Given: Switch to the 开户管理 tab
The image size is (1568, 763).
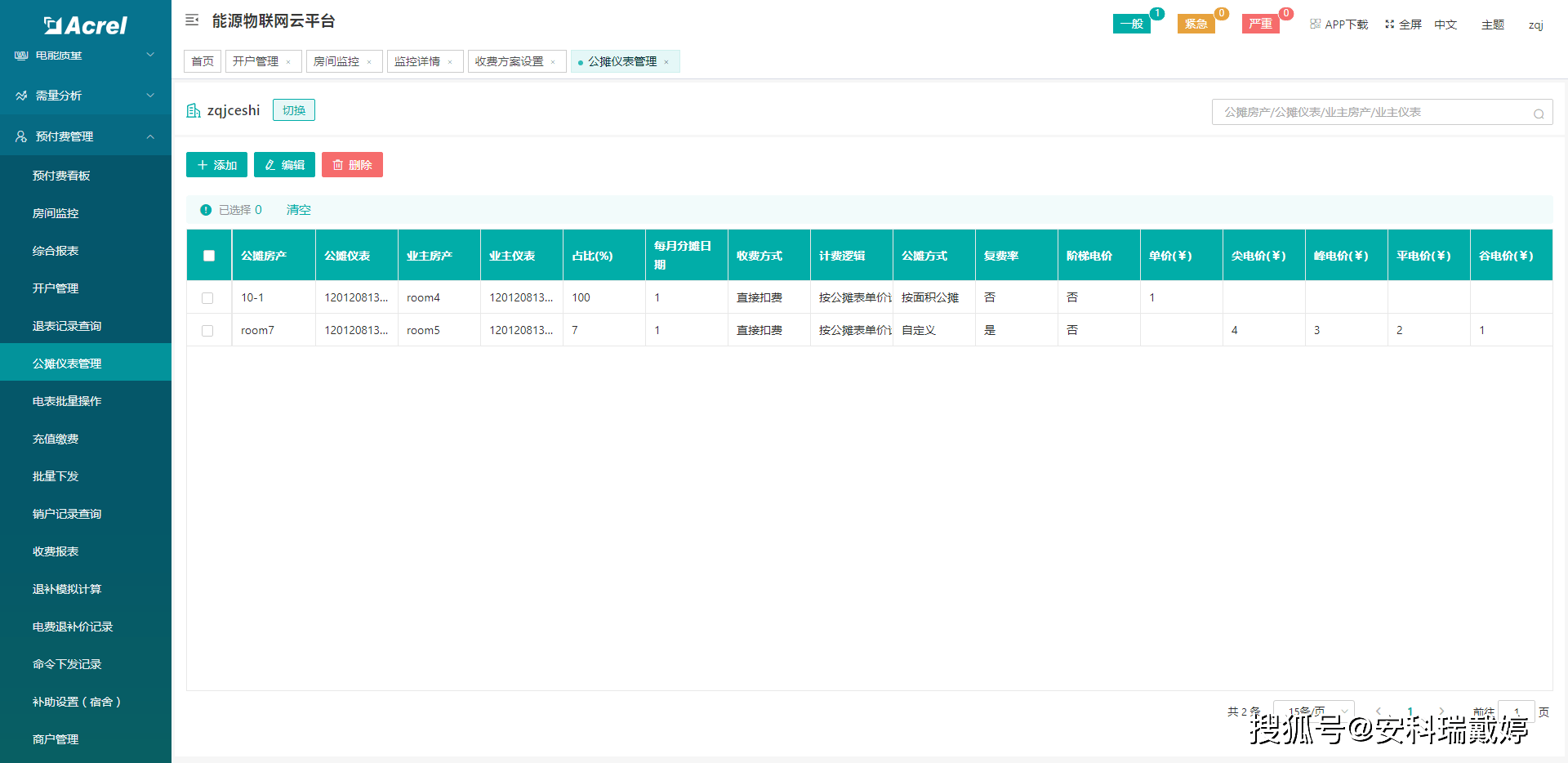Looking at the screenshot, I should 256,61.
